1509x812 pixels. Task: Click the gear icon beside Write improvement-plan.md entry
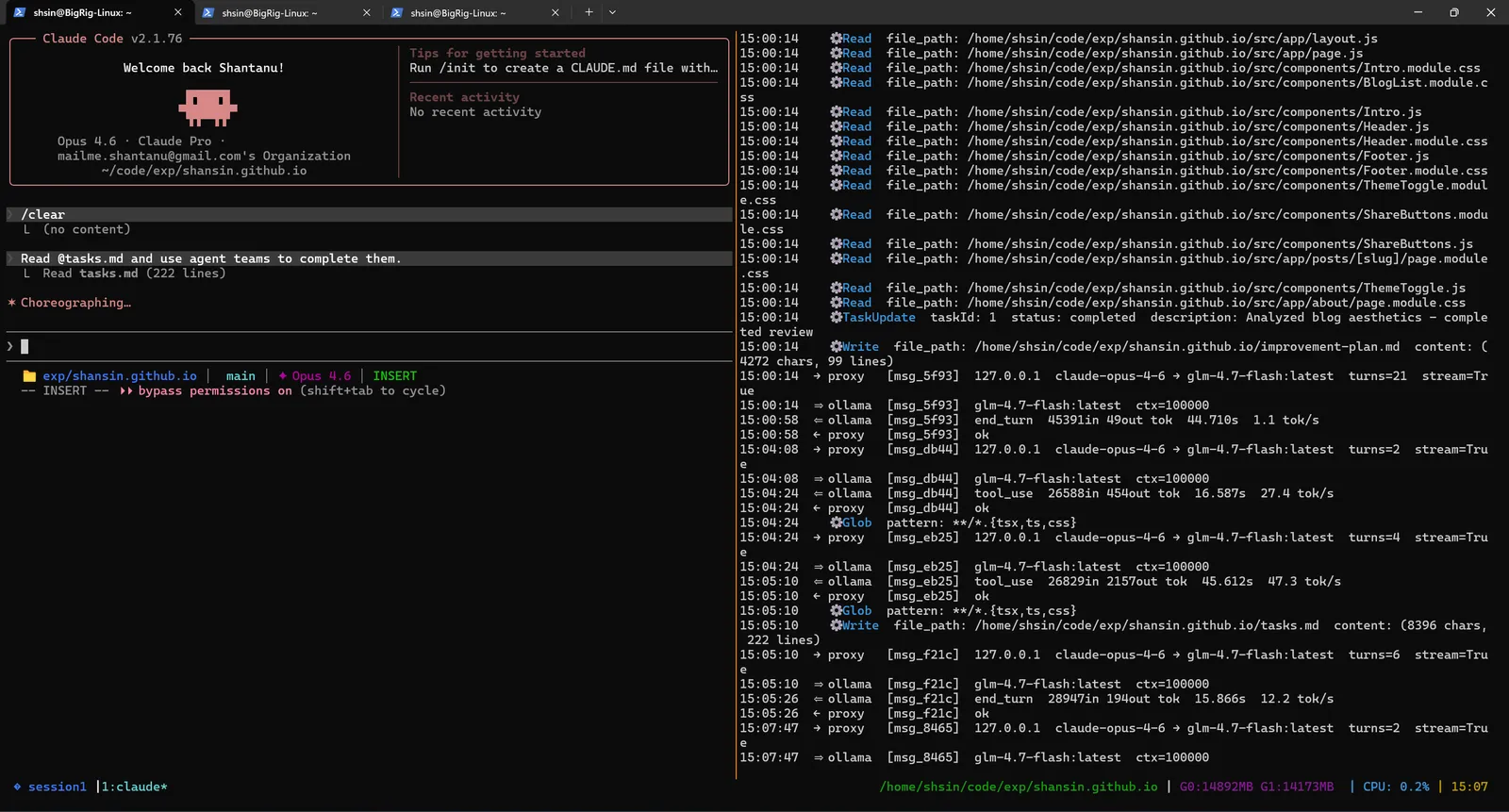tap(836, 347)
